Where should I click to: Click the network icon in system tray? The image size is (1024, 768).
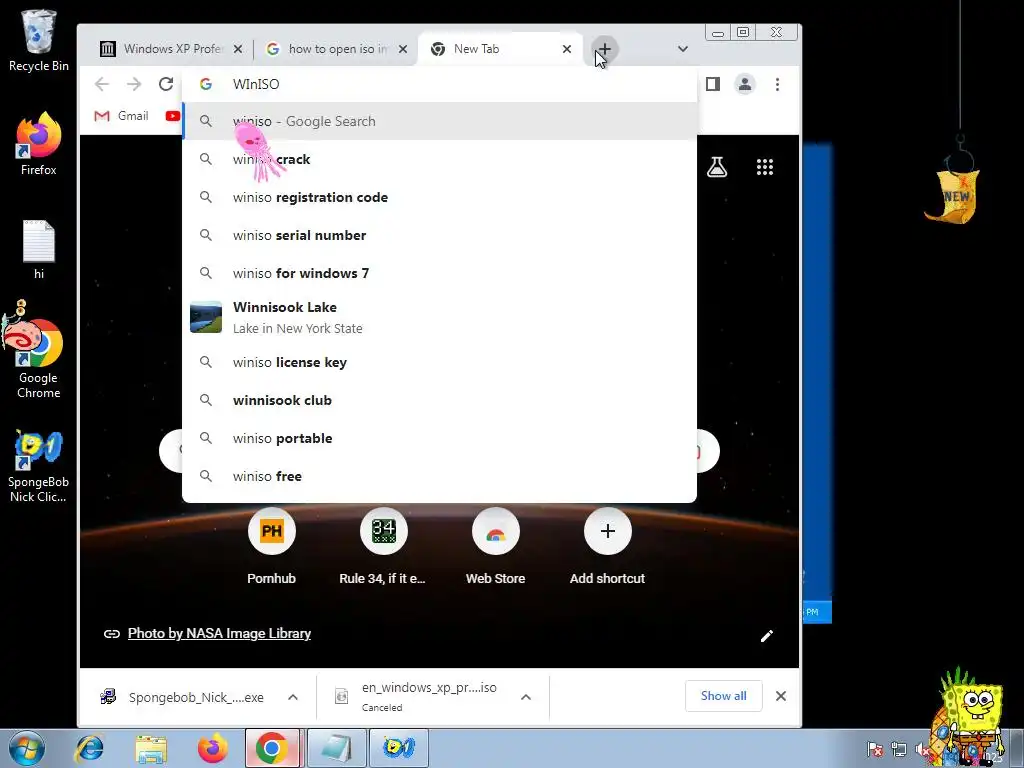point(899,750)
